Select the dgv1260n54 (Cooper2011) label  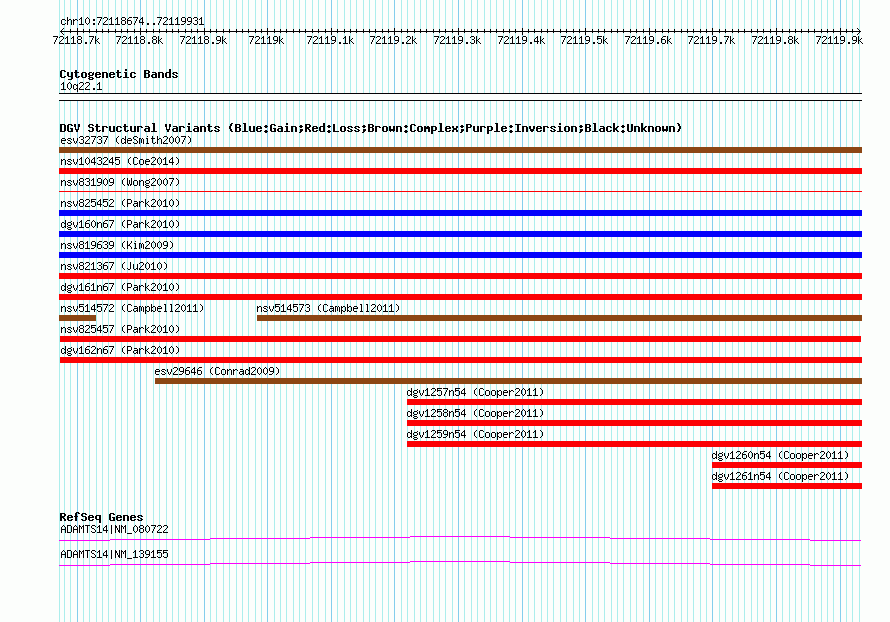pos(780,455)
